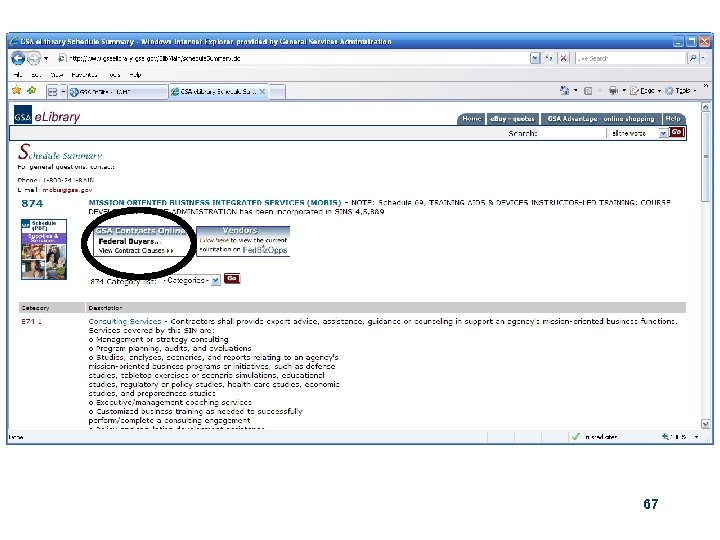The width and height of the screenshot is (720, 540).
Task: Click the page icon beside the URL
Action: click(x=62, y=58)
